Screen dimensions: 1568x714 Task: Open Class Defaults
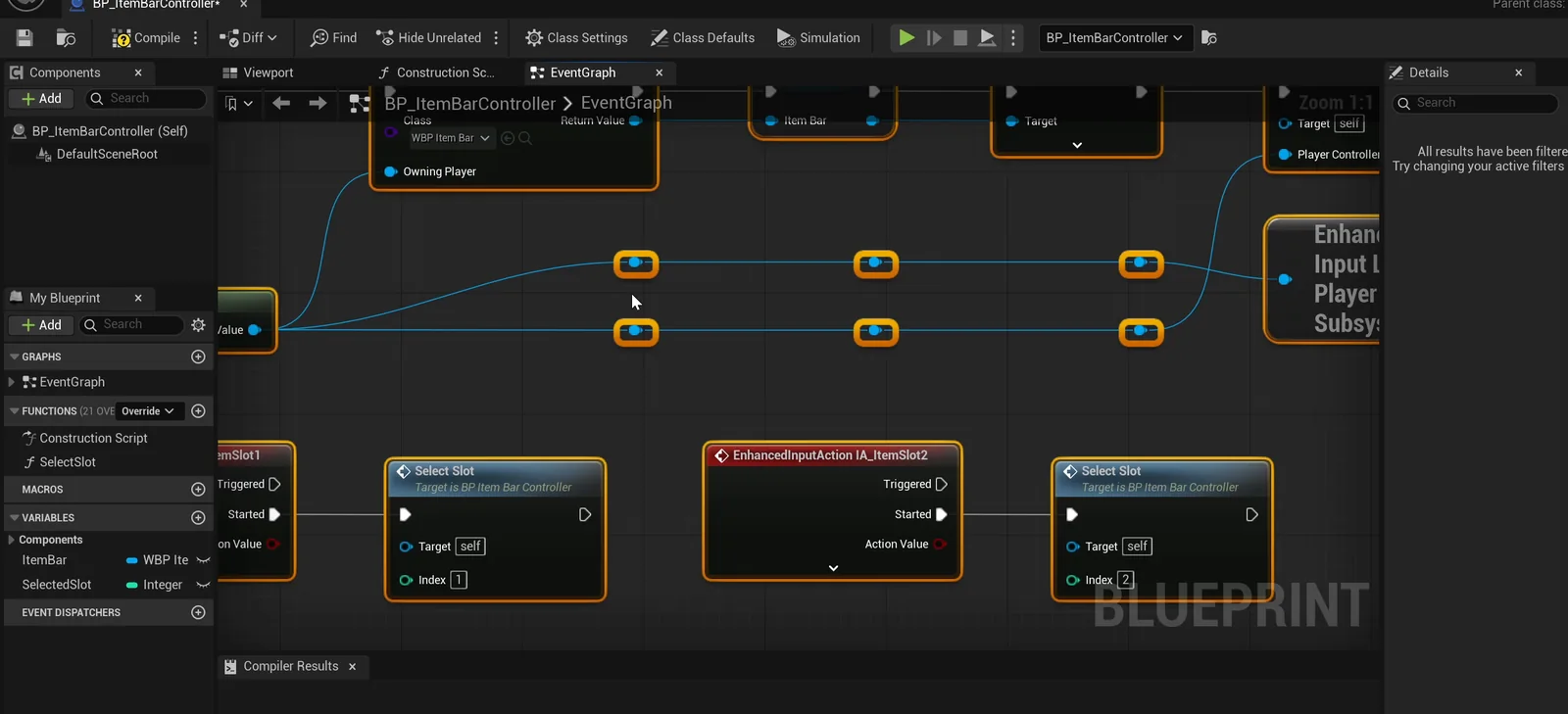[x=703, y=38]
